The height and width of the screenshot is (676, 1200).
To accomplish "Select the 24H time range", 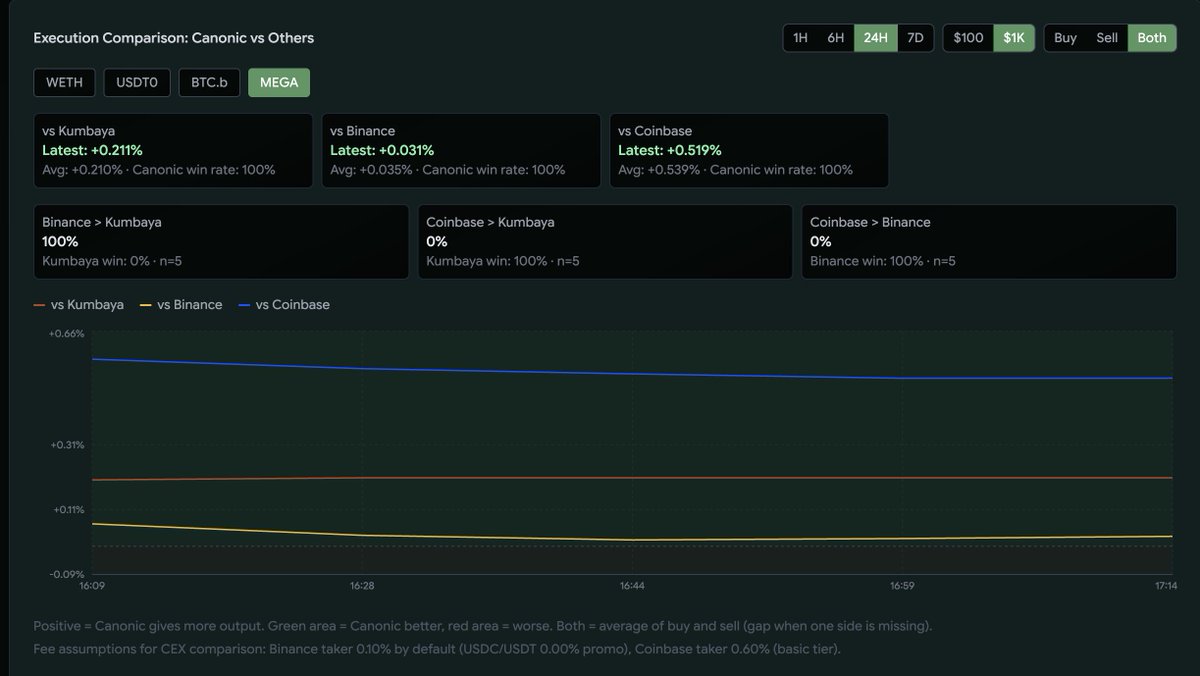I will [876, 38].
